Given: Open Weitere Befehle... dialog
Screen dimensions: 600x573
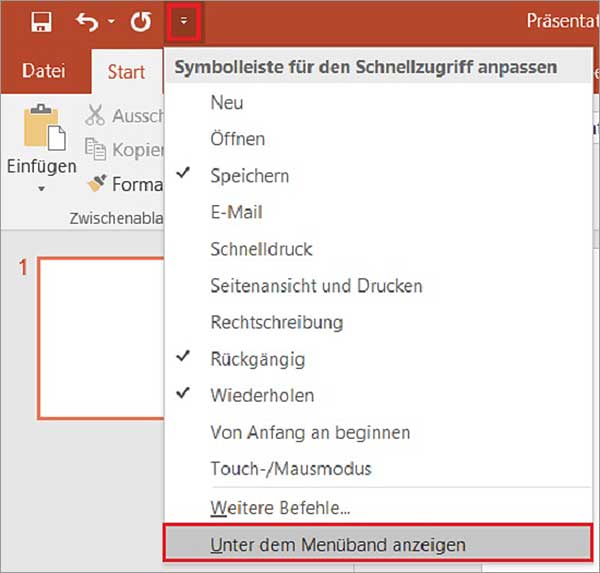Looking at the screenshot, I should click(378, 508).
